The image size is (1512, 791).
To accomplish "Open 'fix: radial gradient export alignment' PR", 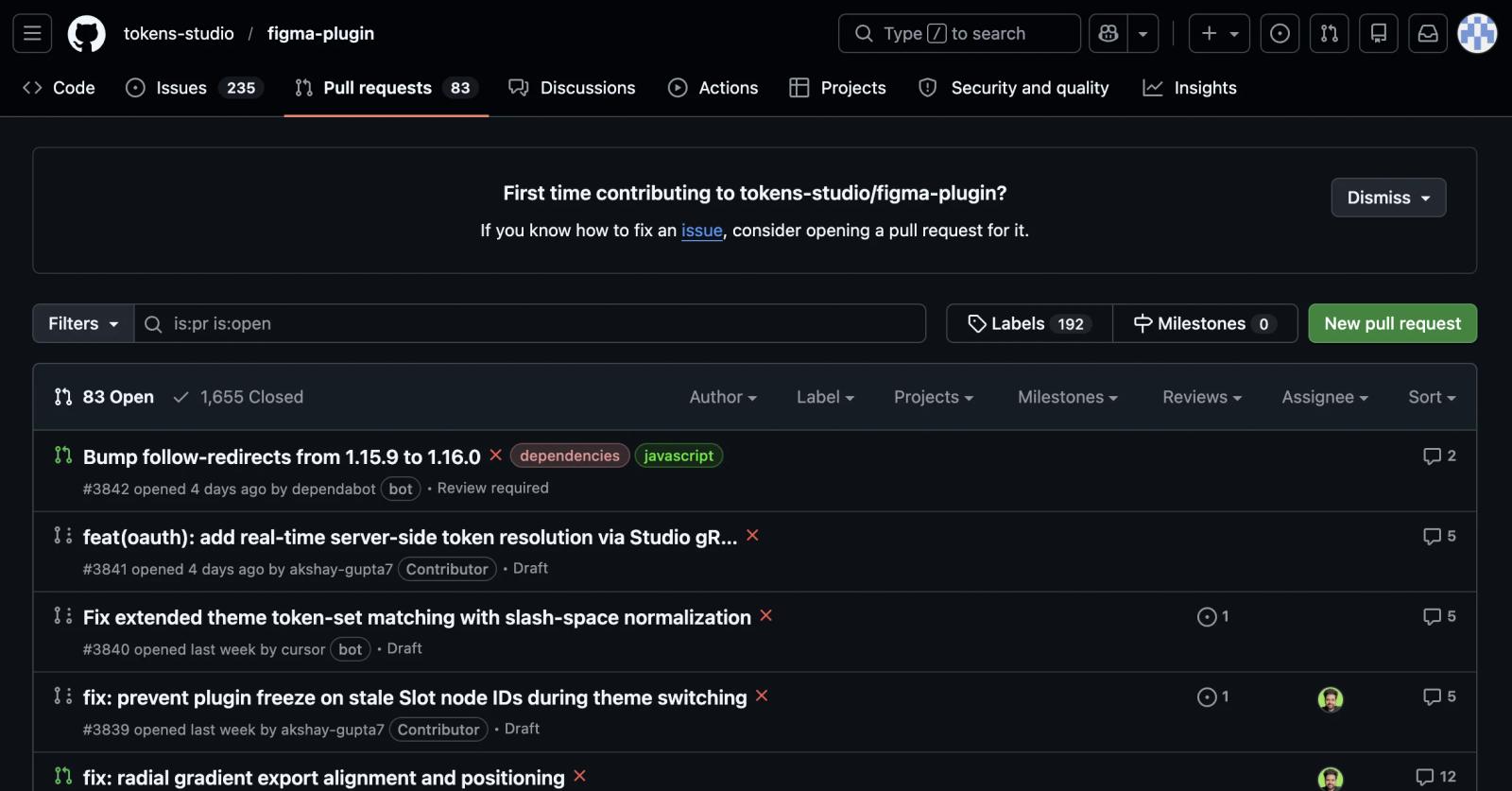I will [324, 779].
